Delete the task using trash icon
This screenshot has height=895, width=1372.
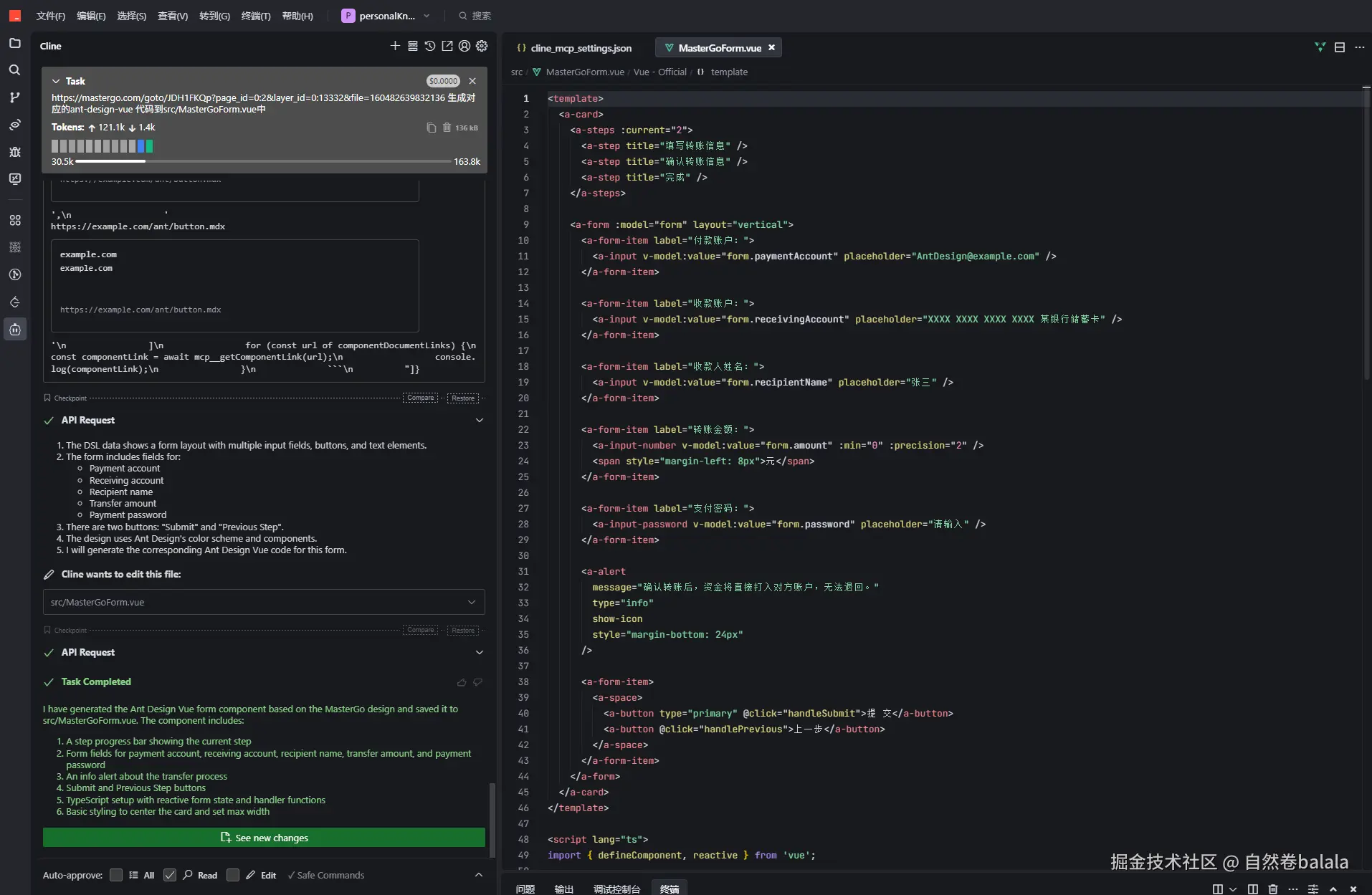[447, 128]
